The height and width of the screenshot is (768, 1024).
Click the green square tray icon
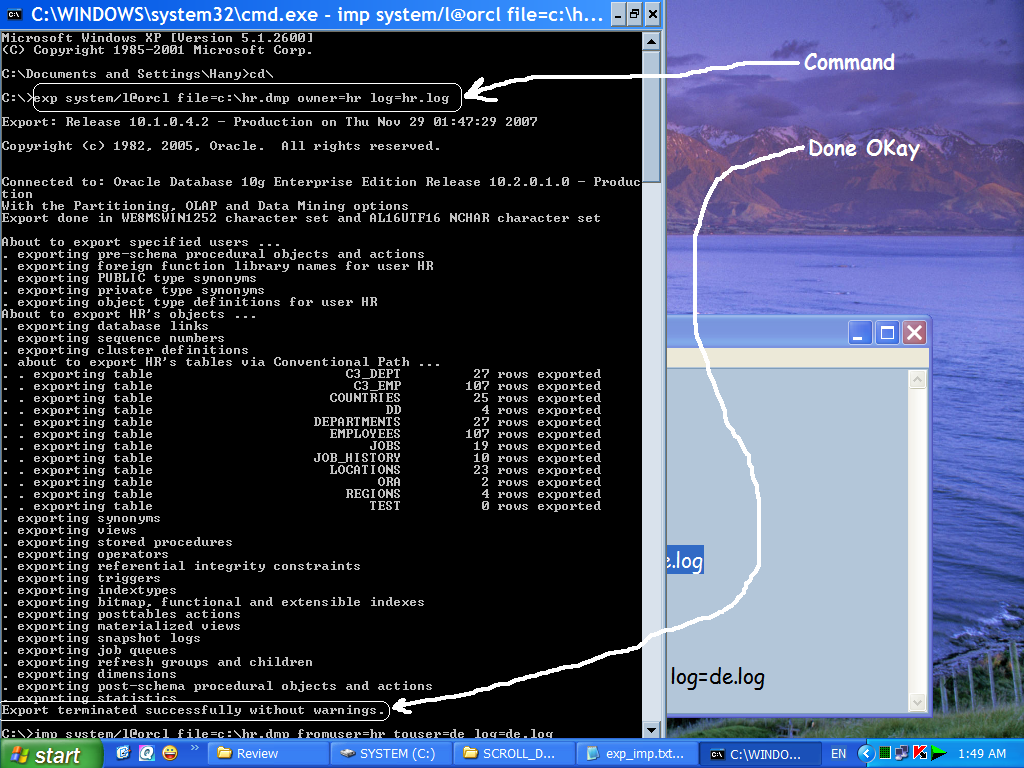point(885,753)
